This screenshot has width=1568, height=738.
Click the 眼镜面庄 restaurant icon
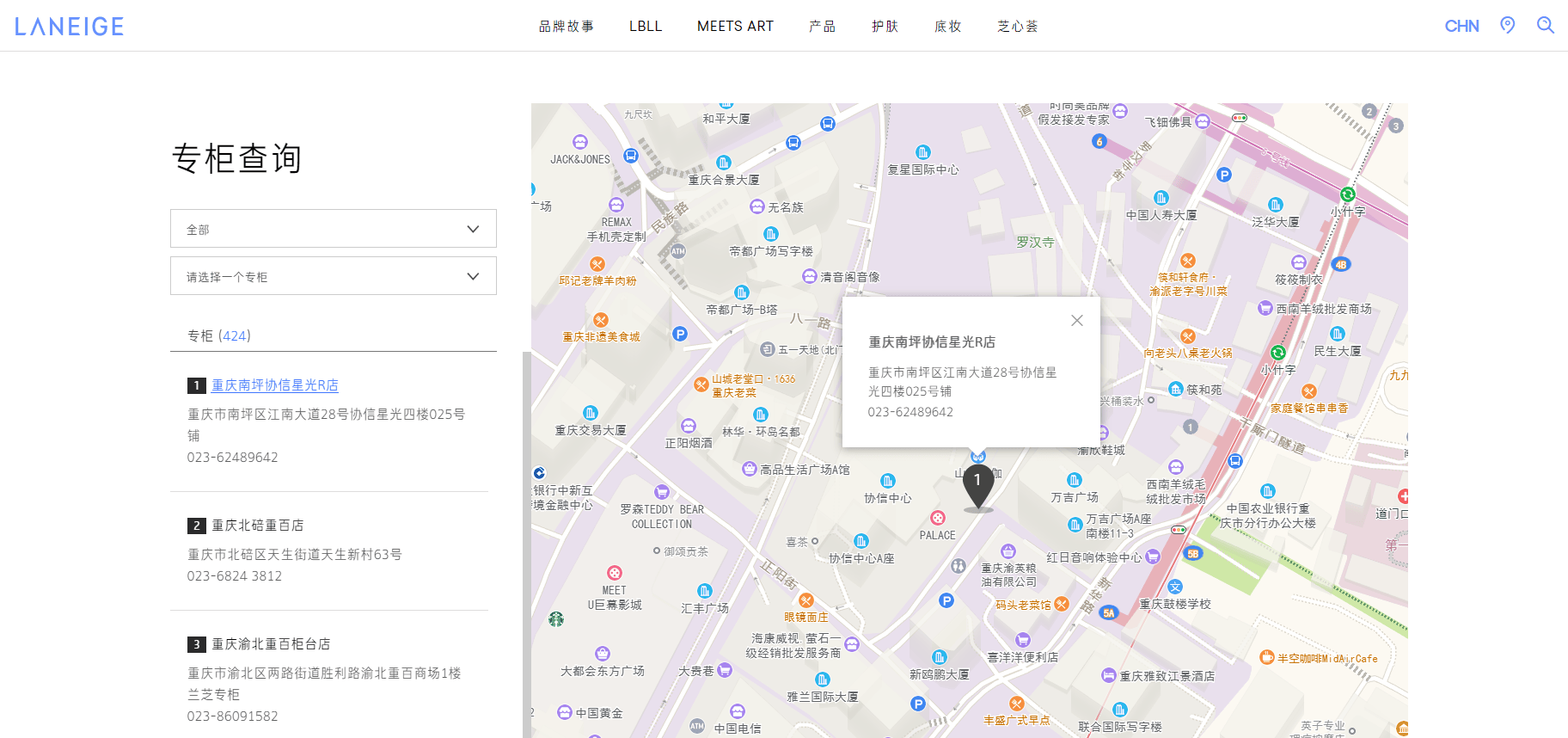tap(805, 600)
